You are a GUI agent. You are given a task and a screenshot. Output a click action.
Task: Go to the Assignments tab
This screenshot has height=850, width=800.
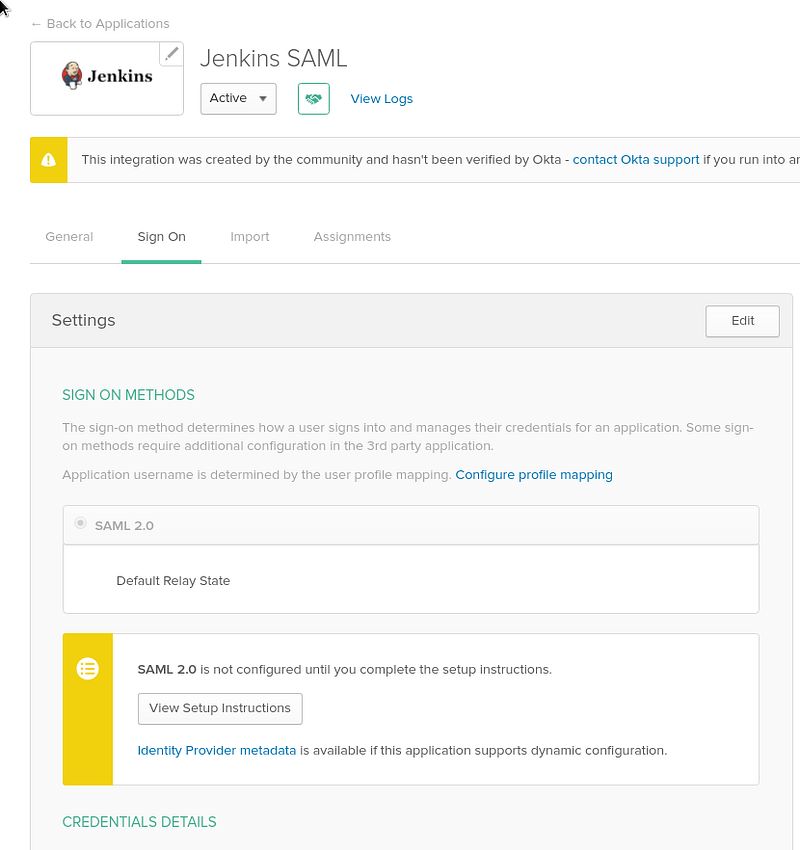click(352, 237)
